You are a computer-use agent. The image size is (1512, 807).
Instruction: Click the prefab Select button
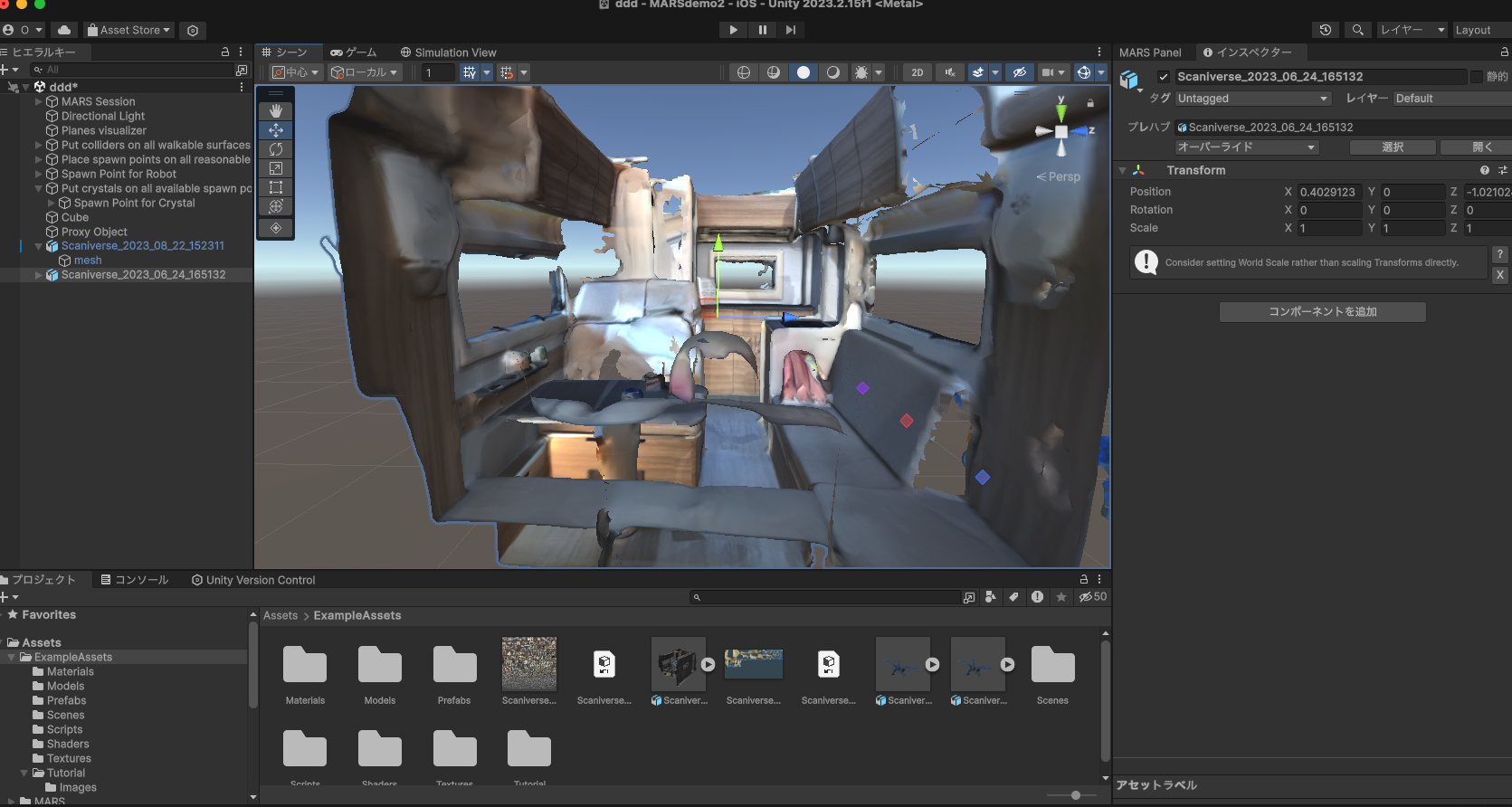click(x=1393, y=147)
